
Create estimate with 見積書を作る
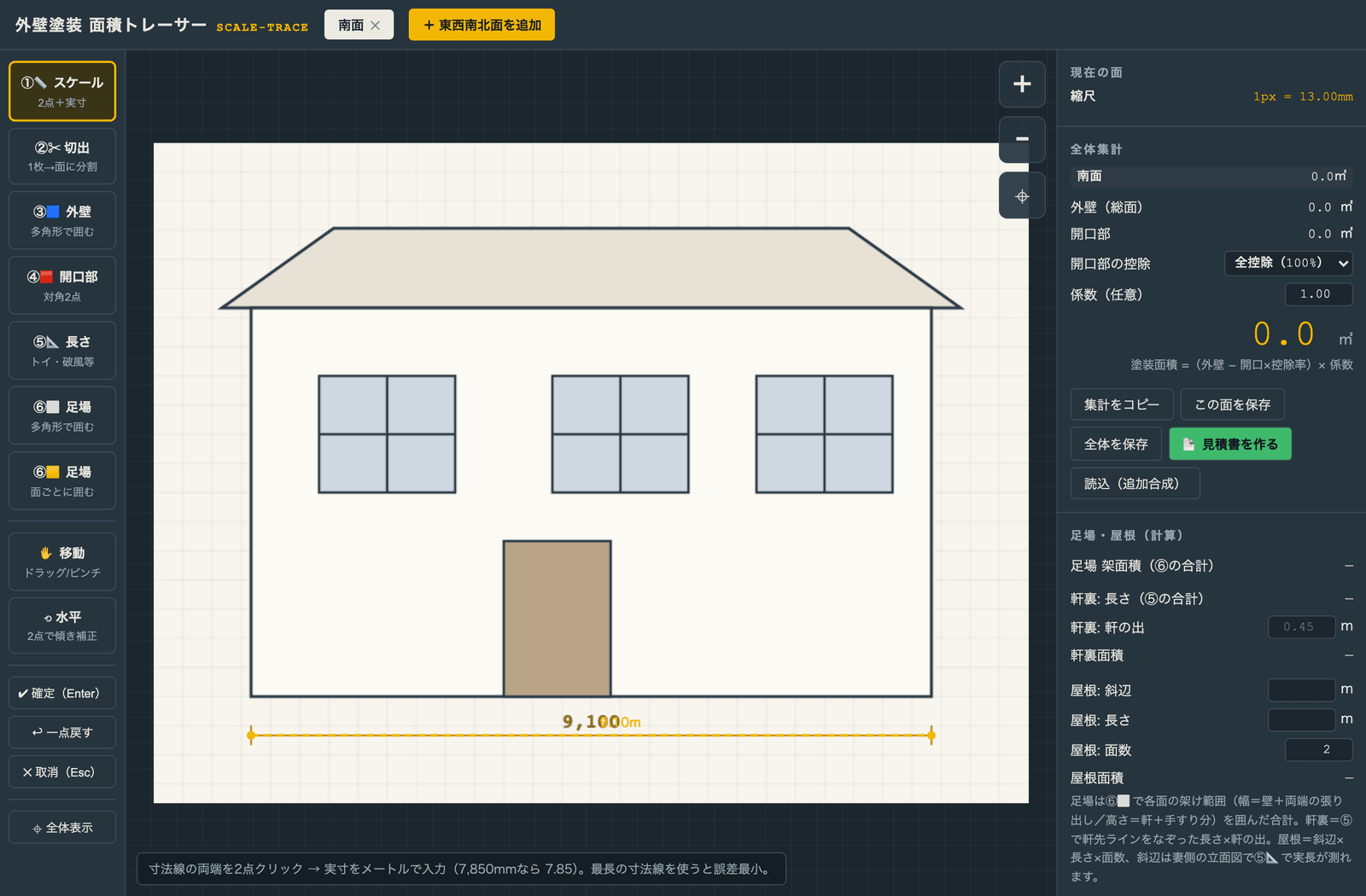1230,444
